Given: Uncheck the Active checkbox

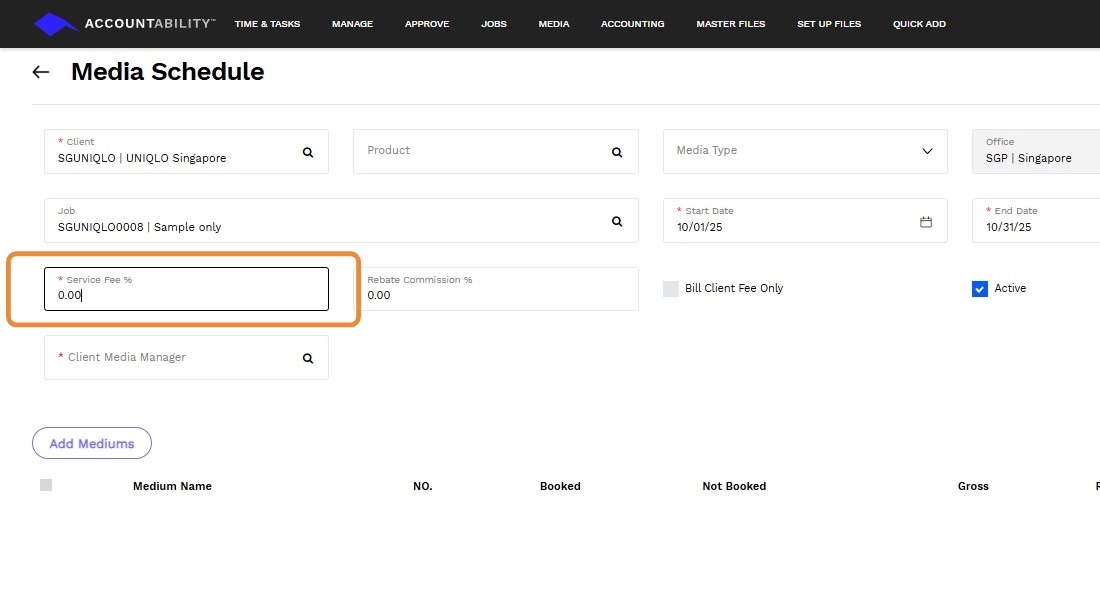Looking at the screenshot, I should (x=980, y=289).
